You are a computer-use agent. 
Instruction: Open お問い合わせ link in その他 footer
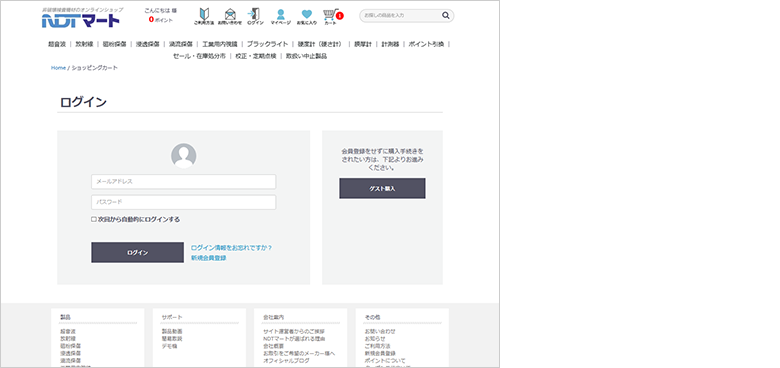click(x=380, y=331)
